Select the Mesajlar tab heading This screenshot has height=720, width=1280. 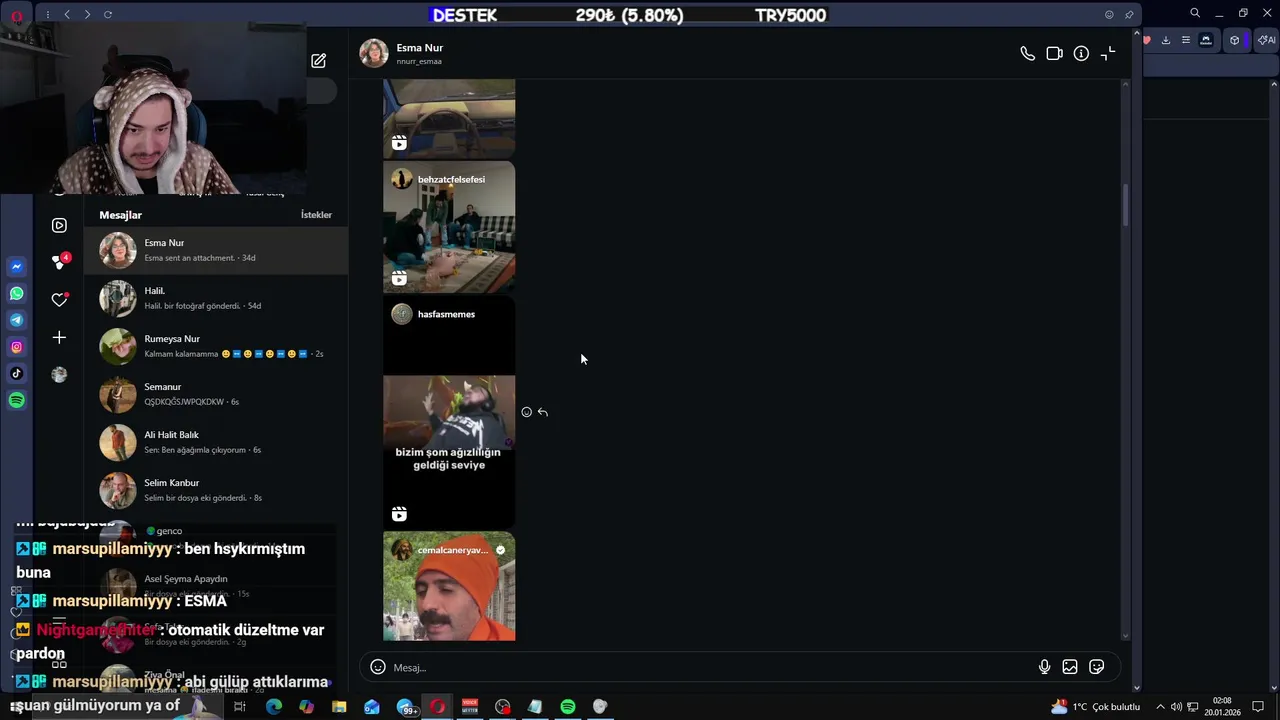tap(120, 215)
